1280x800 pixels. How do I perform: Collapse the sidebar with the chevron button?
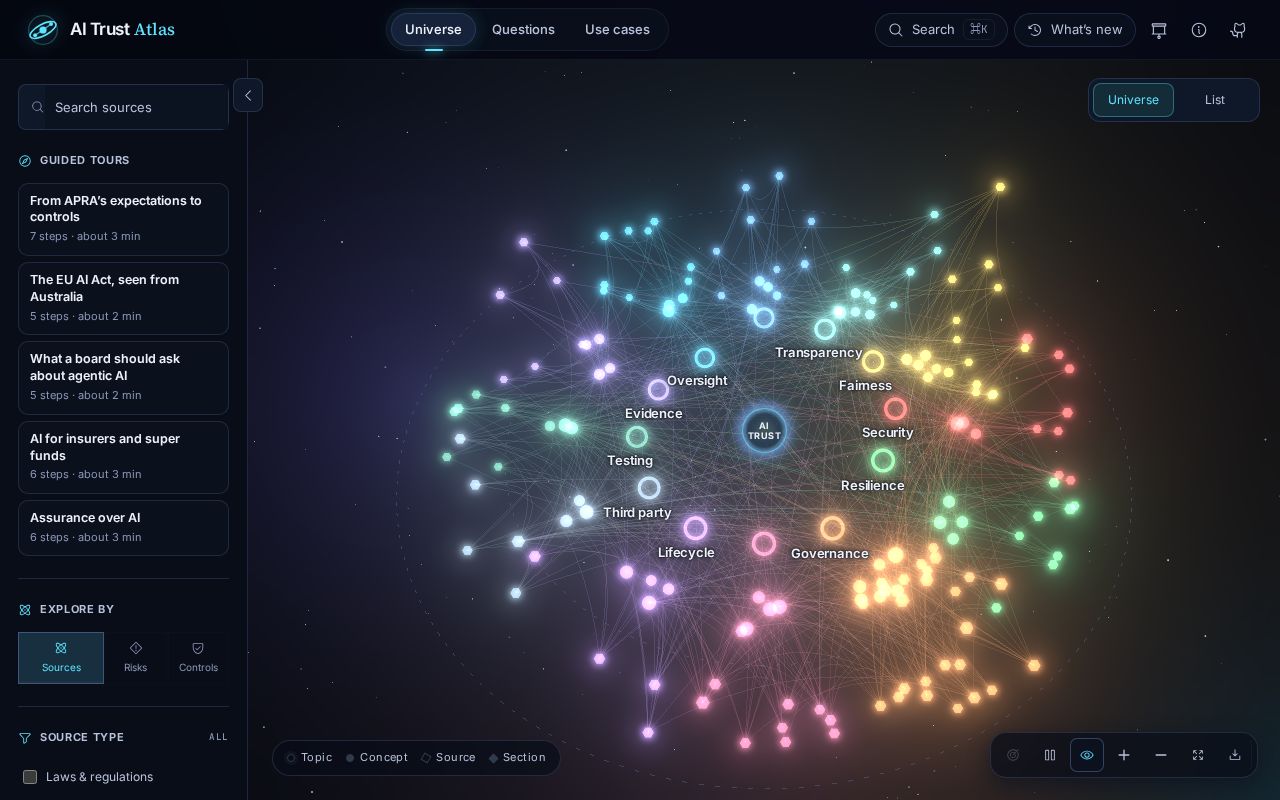(248, 95)
